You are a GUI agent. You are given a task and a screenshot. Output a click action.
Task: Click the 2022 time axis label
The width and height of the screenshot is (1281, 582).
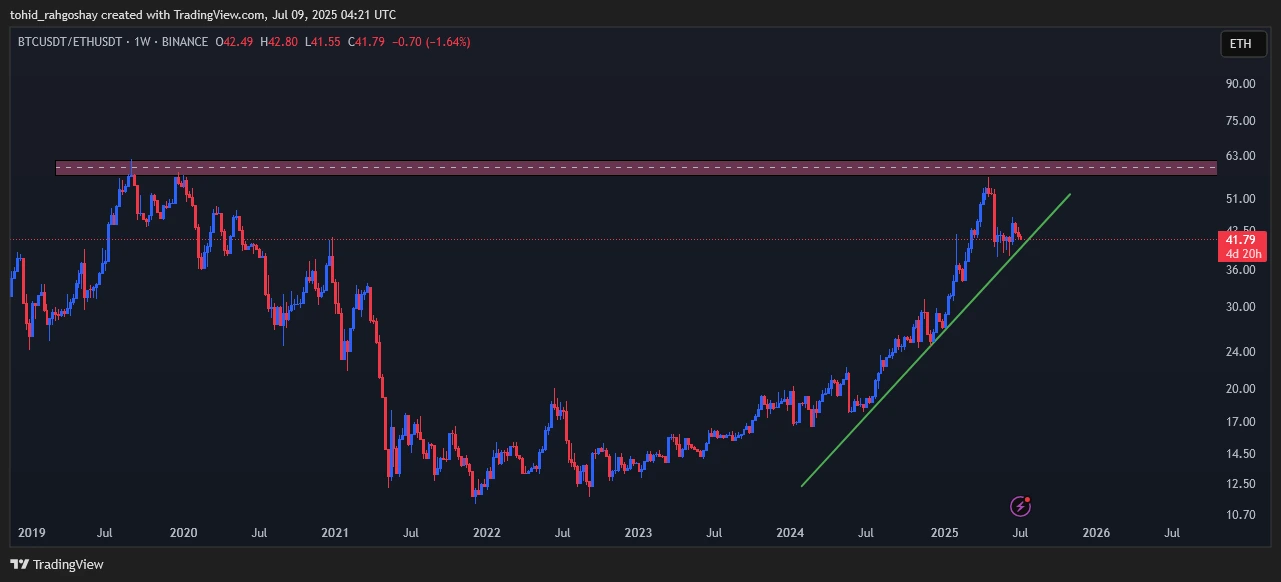487,534
